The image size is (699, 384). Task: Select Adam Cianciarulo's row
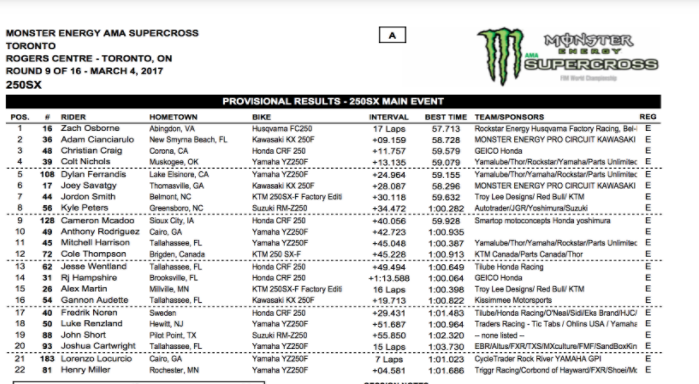click(333, 140)
